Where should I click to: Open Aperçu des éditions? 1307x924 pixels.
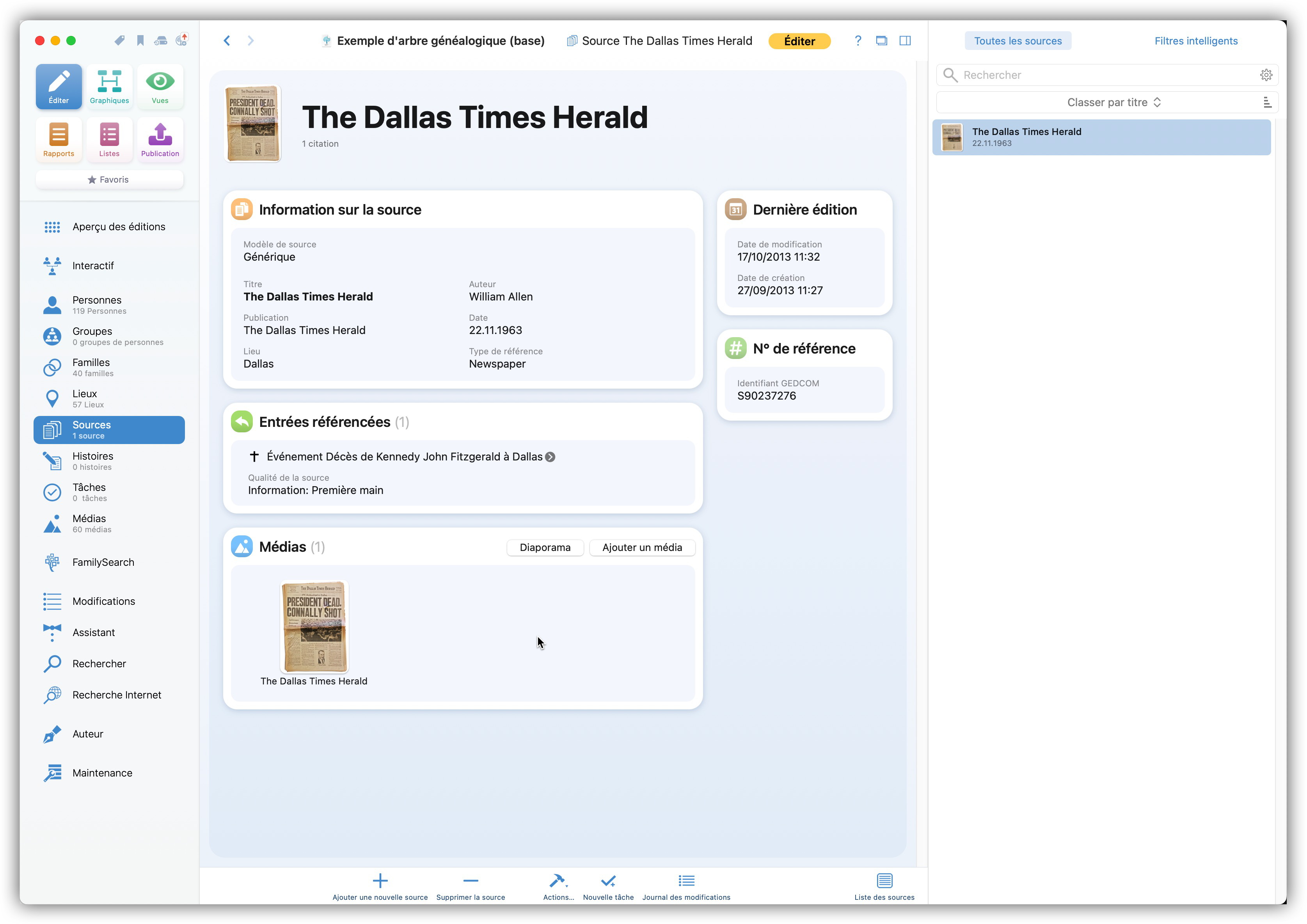pyautogui.click(x=109, y=227)
